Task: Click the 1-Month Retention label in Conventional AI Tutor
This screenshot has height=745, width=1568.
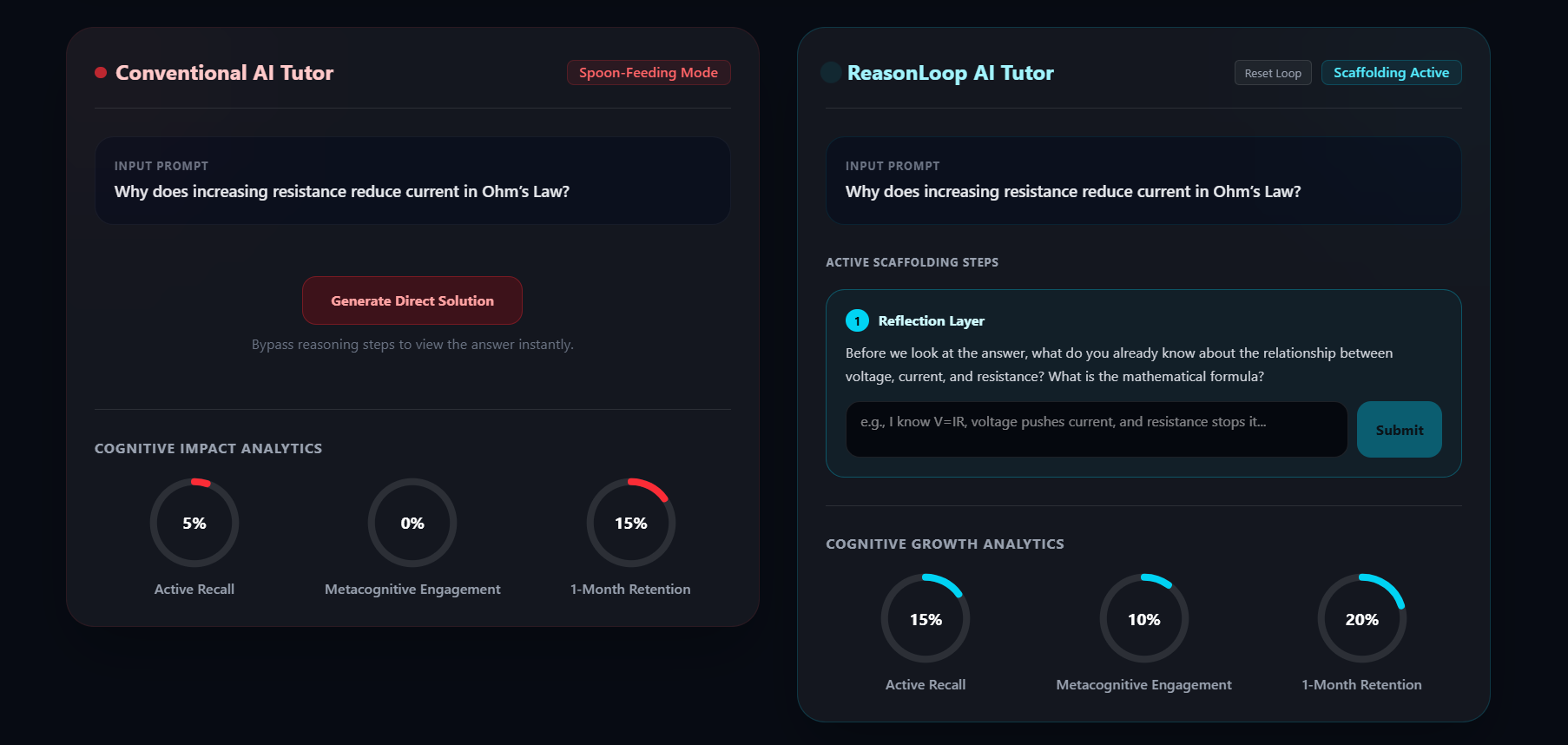Action: tap(631, 590)
